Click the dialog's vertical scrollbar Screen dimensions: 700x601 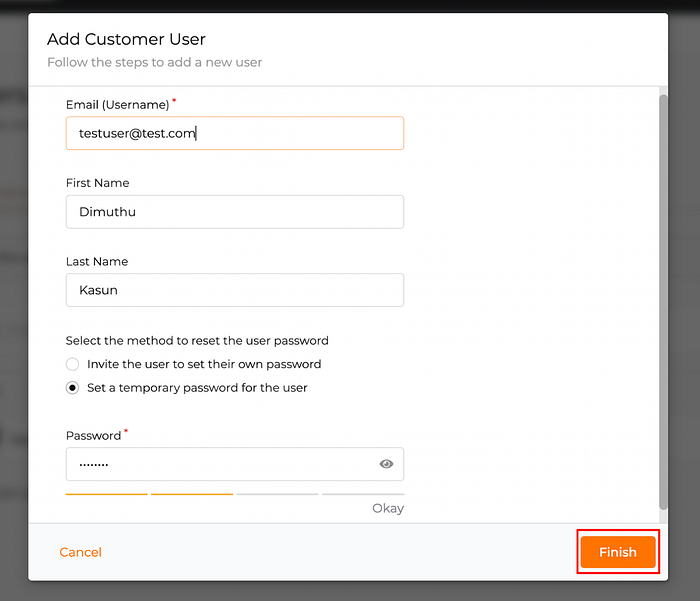pos(663,302)
